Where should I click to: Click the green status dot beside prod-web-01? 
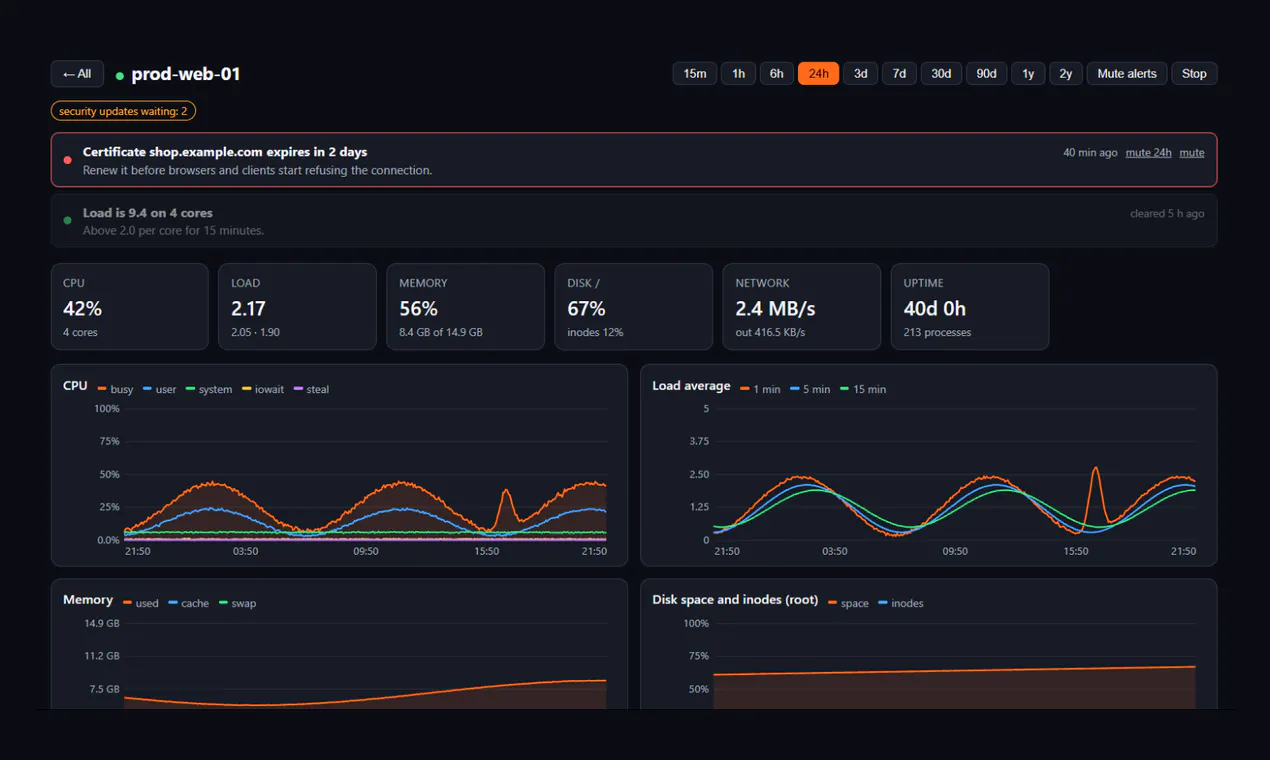pos(120,75)
